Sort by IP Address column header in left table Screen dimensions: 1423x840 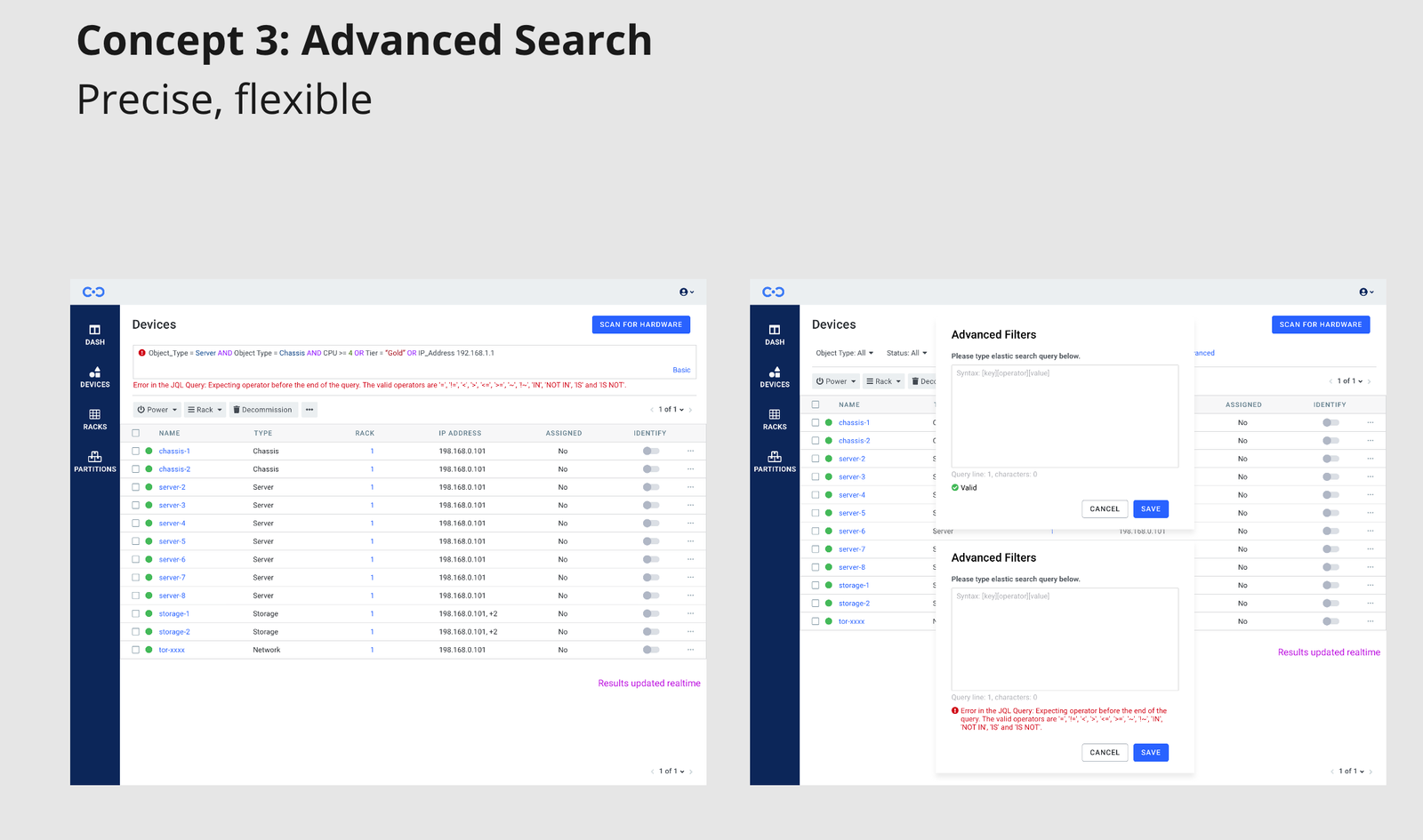pos(459,433)
